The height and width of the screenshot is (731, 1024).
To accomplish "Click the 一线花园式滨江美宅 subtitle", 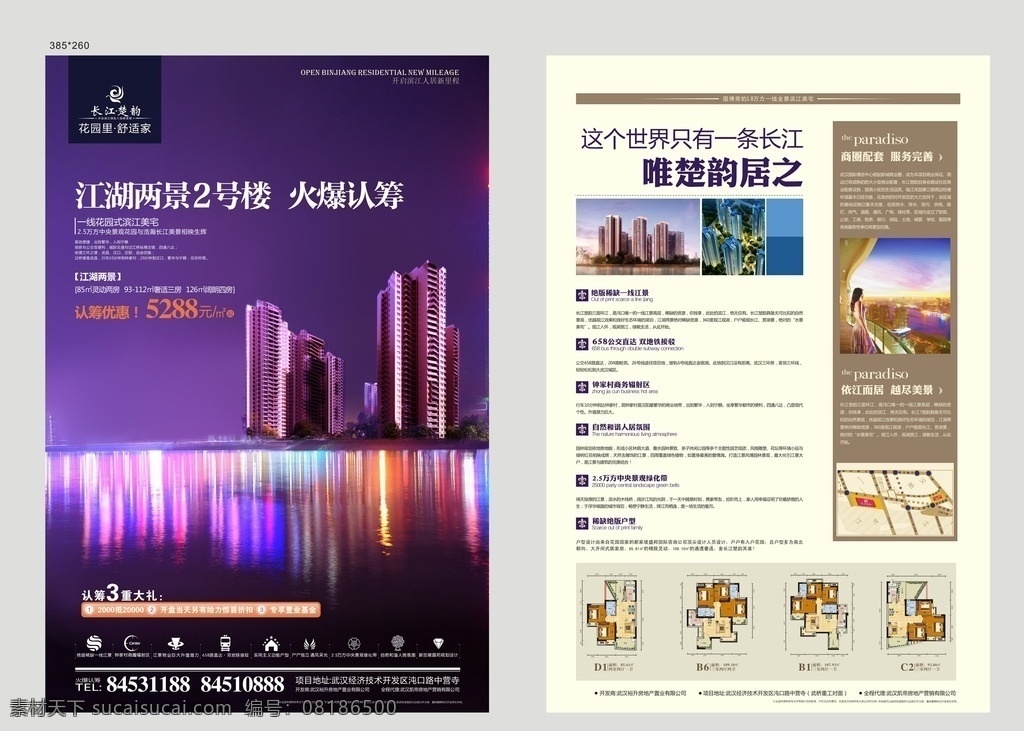I will pyautogui.click(x=118, y=222).
